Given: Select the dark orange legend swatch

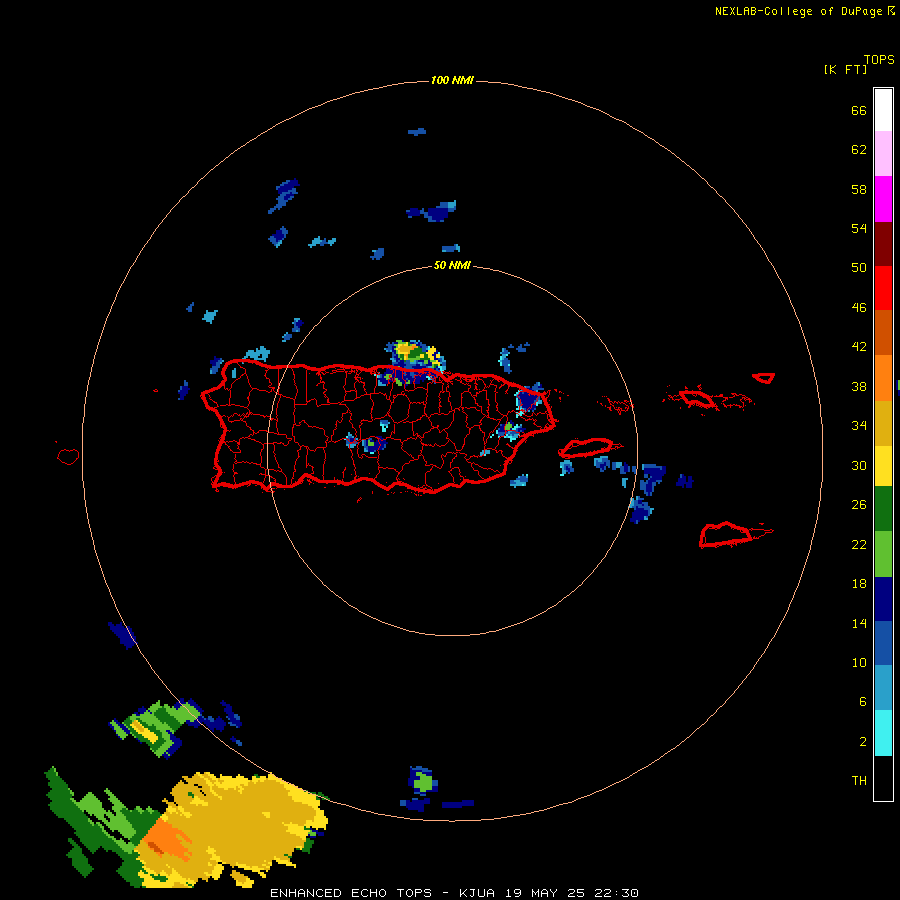Looking at the screenshot, I should pyautogui.click(x=883, y=332).
